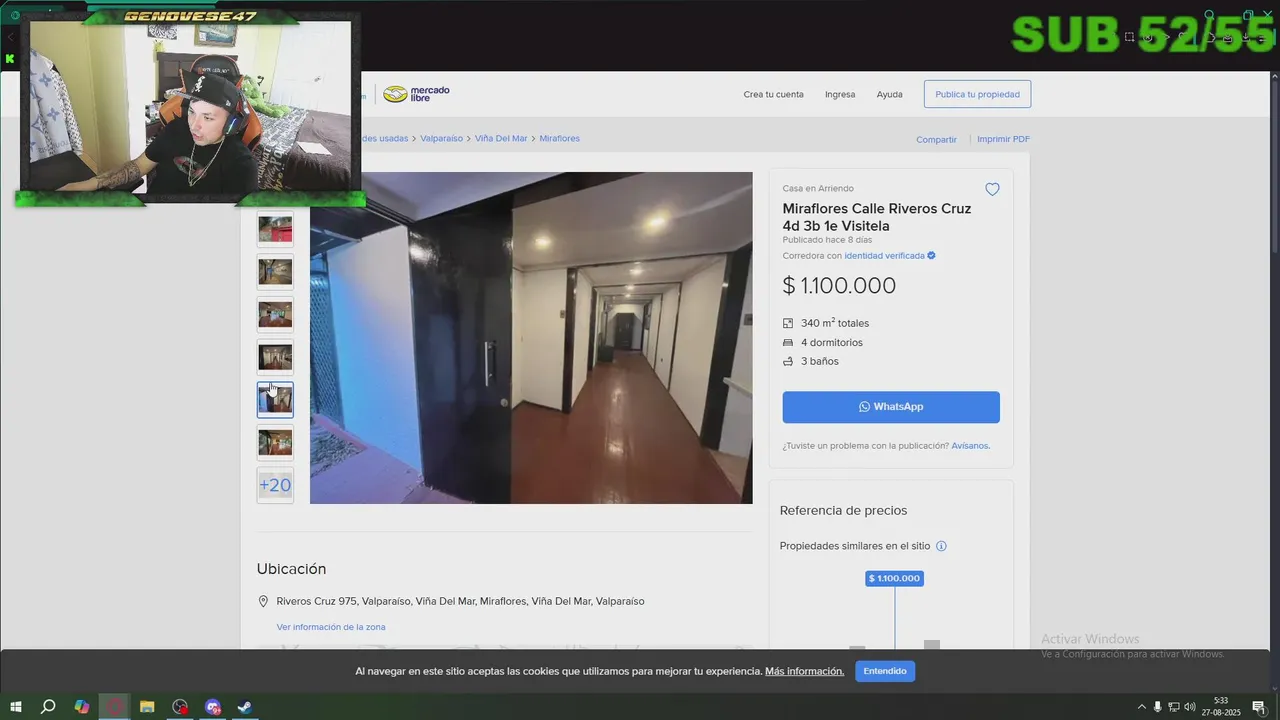Image resolution: width=1280 pixels, height=720 pixels.
Task: Open info icon beside Propiedades similares
Action: coord(941,546)
